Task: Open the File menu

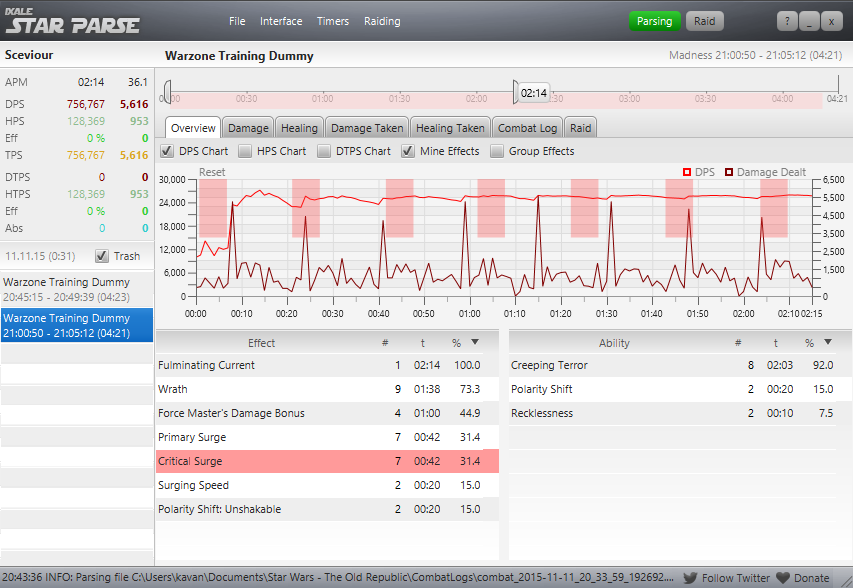Action: 237,21
